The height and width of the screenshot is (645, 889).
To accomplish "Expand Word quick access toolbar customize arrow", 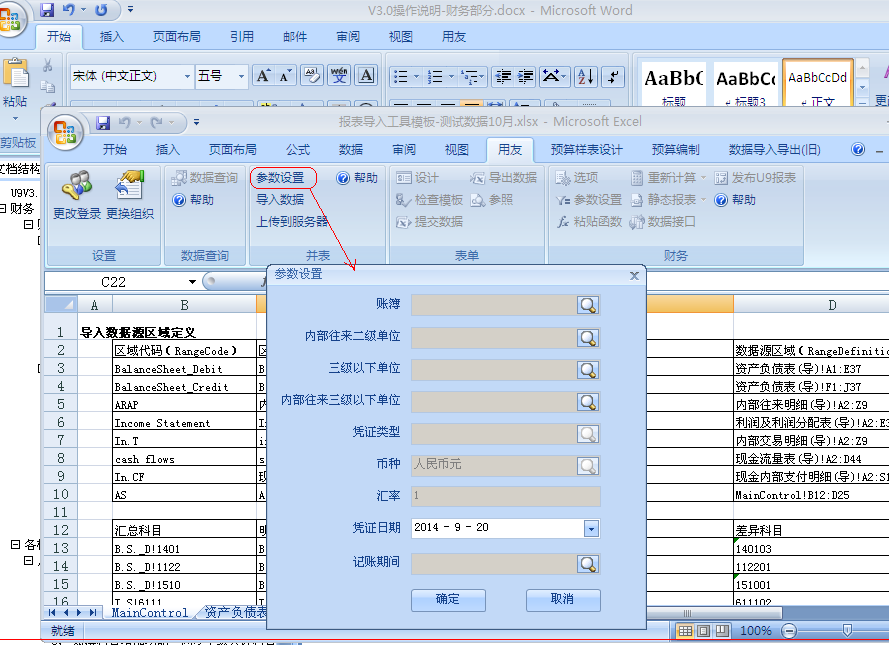I will point(130,10).
